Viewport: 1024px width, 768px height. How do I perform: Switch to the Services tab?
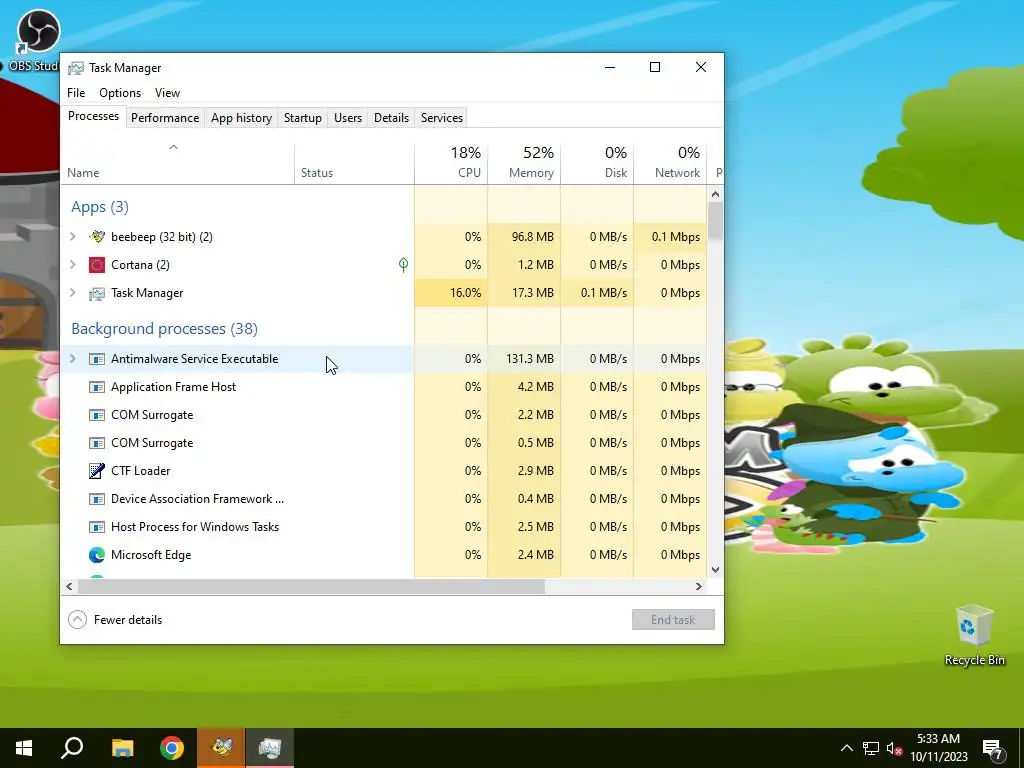pyautogui.click(x=441, y=118)
